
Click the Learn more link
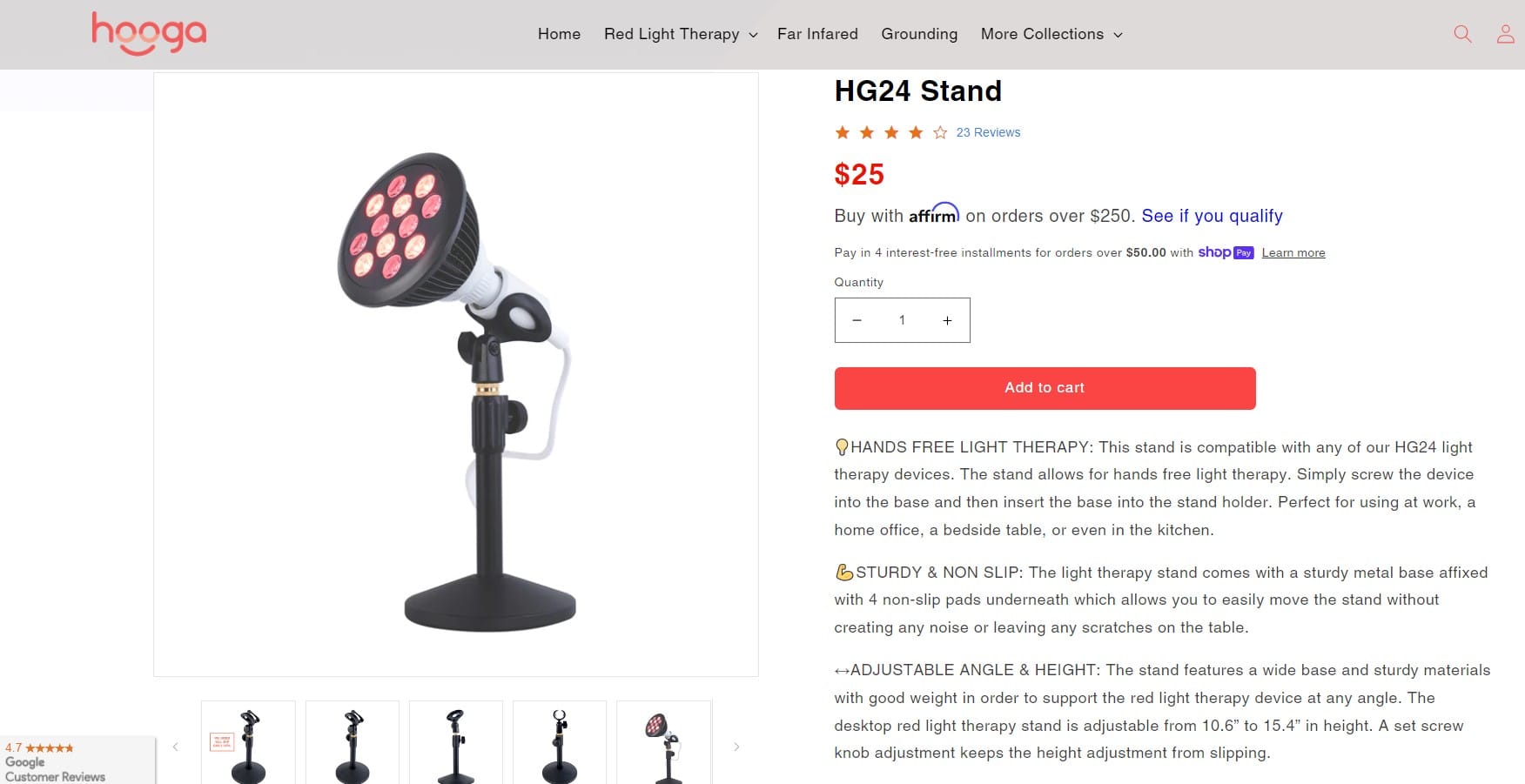point(1293,253)
